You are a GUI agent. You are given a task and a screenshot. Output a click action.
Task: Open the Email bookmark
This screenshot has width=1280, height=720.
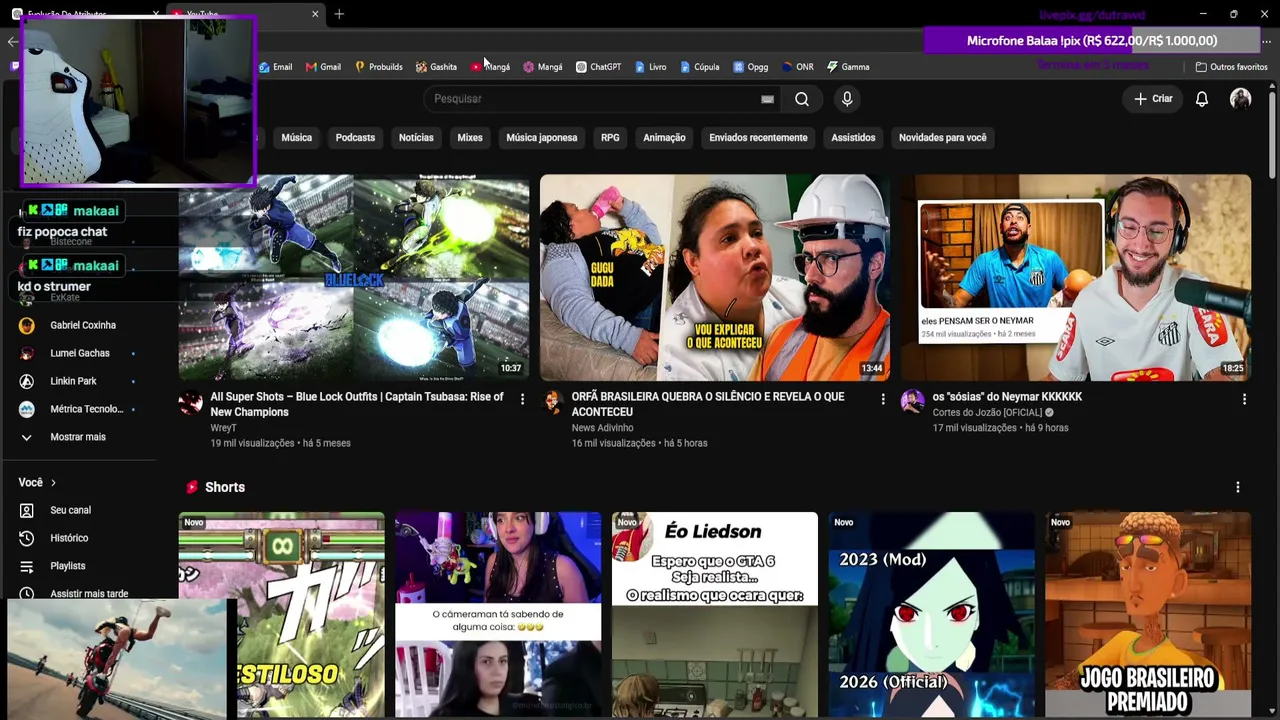coord(275,67)
